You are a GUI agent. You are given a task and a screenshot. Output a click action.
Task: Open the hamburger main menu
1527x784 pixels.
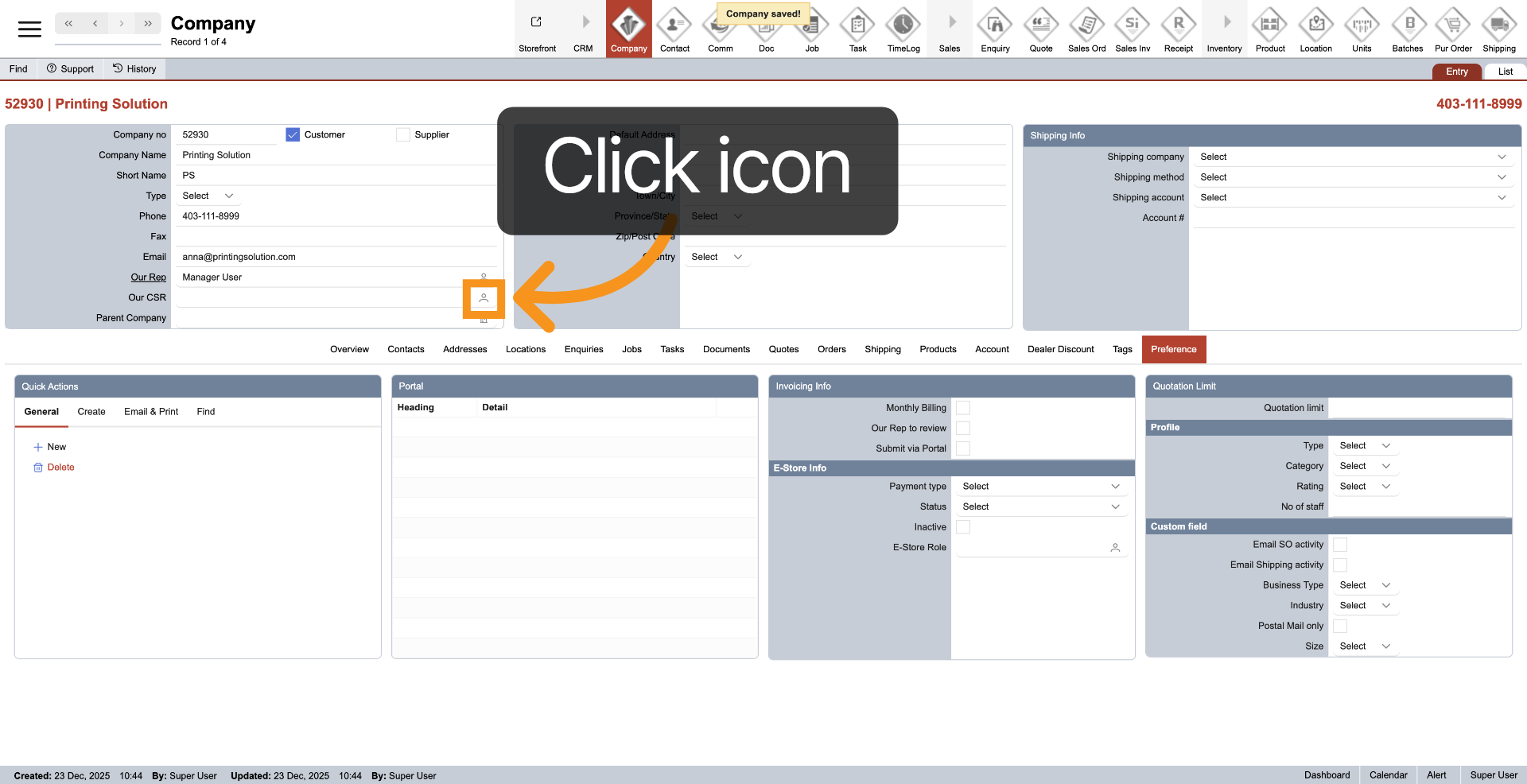tap(29, 29)
